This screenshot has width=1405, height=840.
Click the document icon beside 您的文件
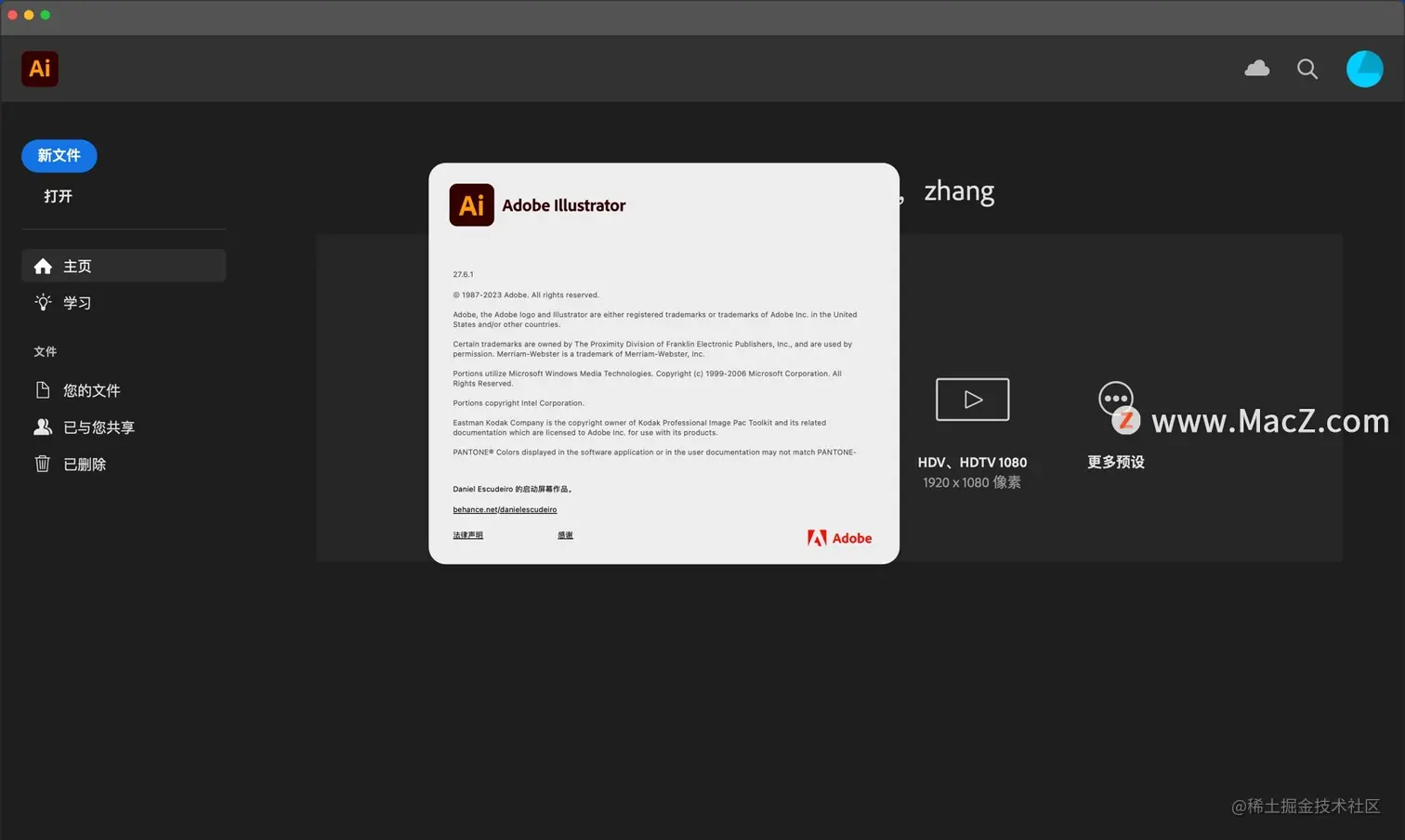[x=43, y=390]
